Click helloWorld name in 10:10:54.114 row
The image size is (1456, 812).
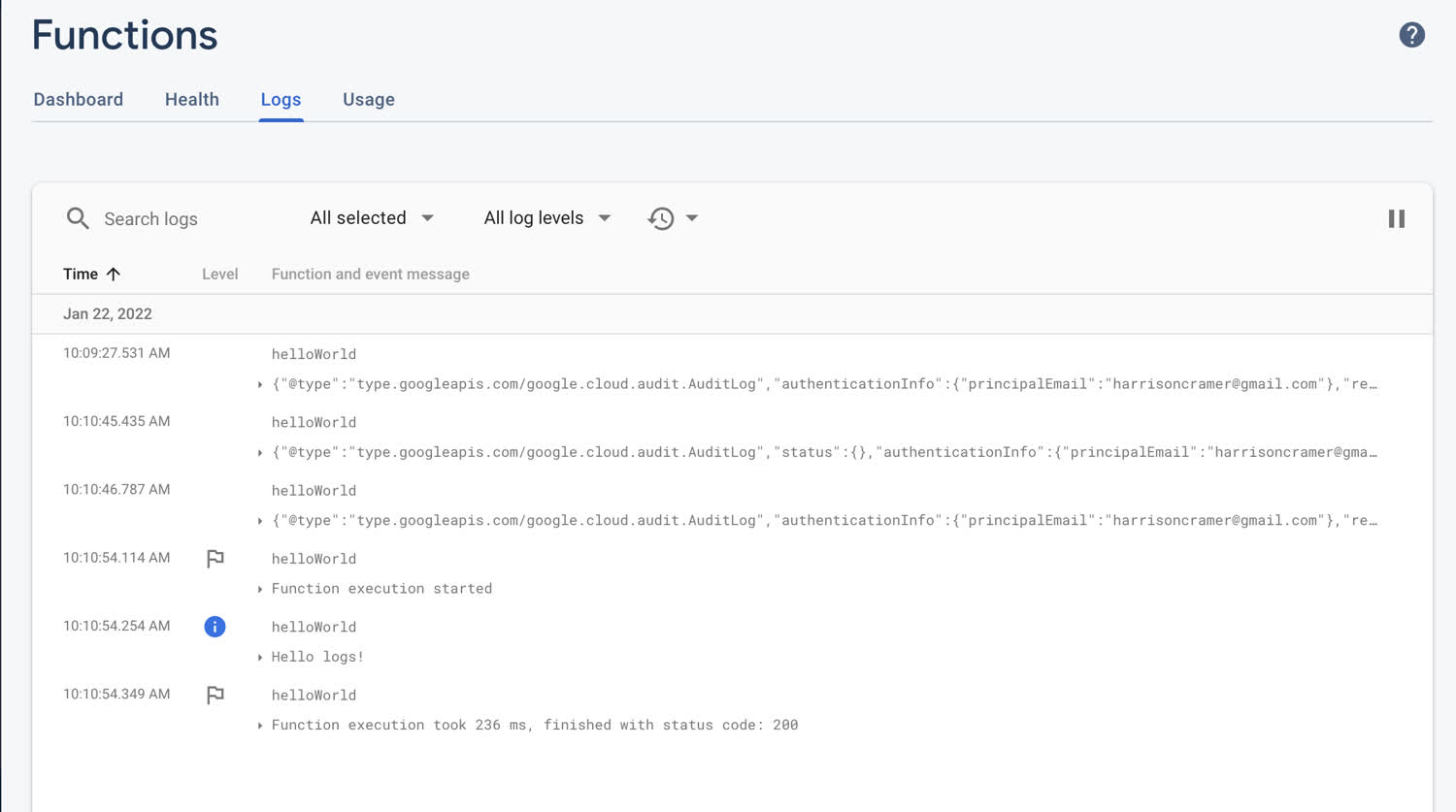pyautogui.click(x=314, y=559)
